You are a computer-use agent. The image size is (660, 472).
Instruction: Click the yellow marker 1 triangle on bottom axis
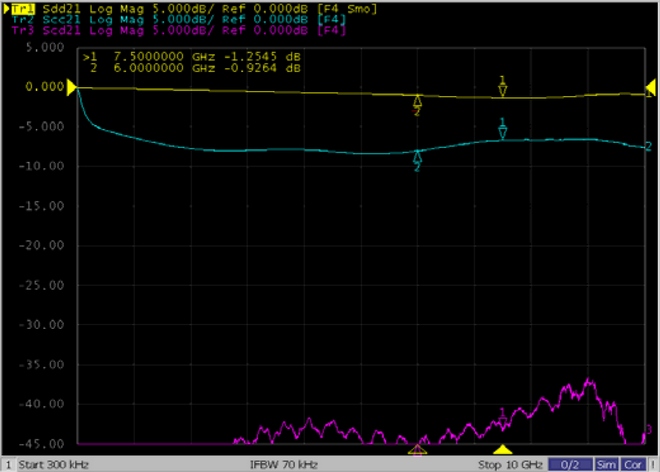tap(503, 450)
